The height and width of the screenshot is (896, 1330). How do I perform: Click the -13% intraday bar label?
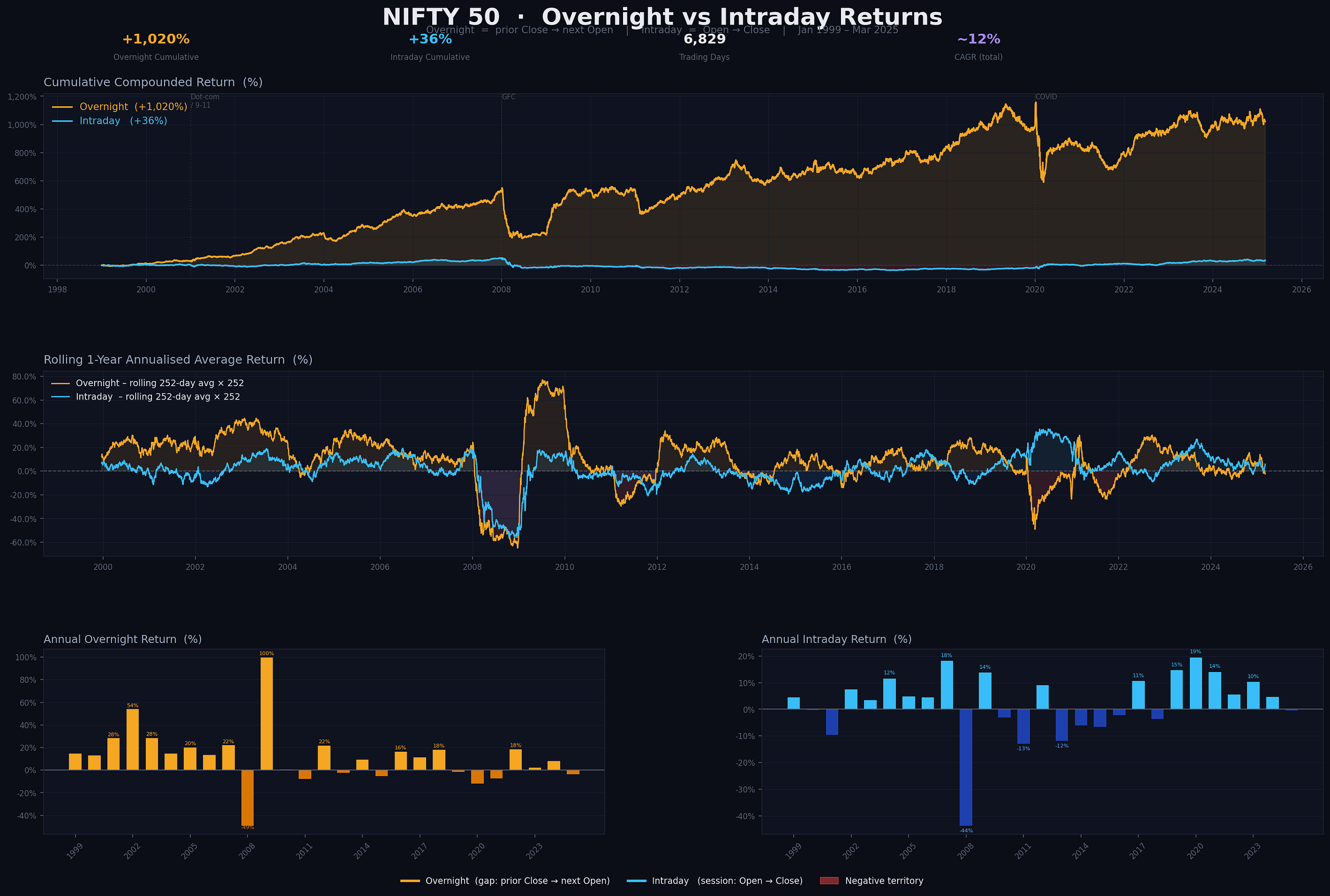[1023, 749]
